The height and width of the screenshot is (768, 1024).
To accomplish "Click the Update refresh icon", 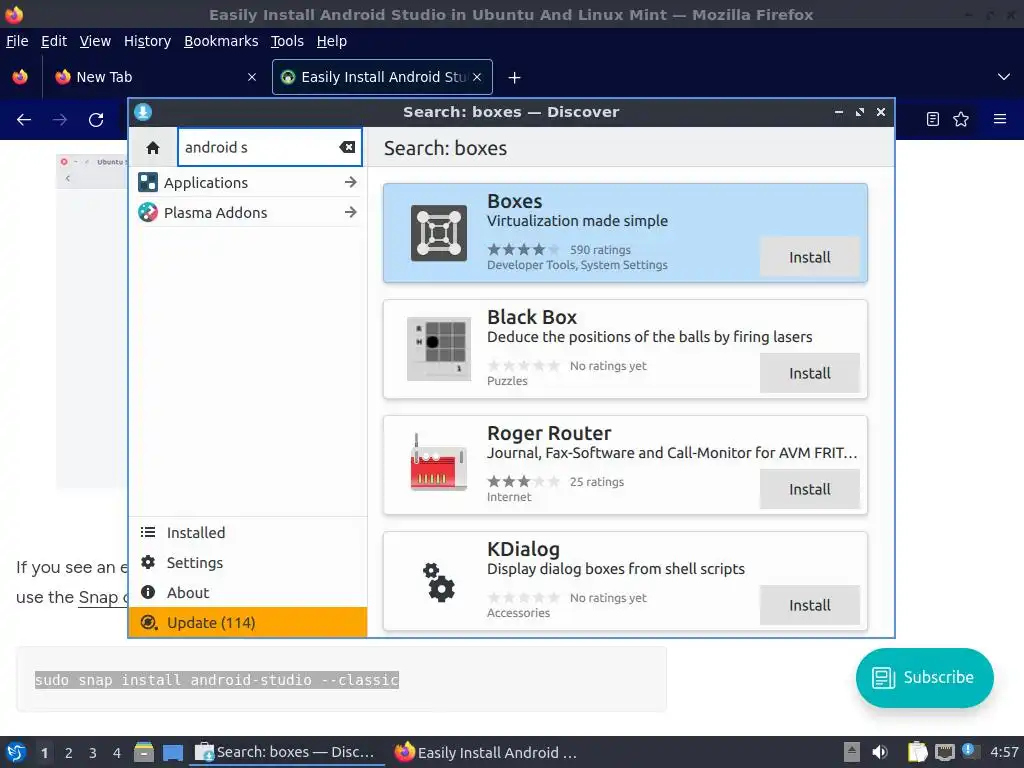I will pos(149,622).
